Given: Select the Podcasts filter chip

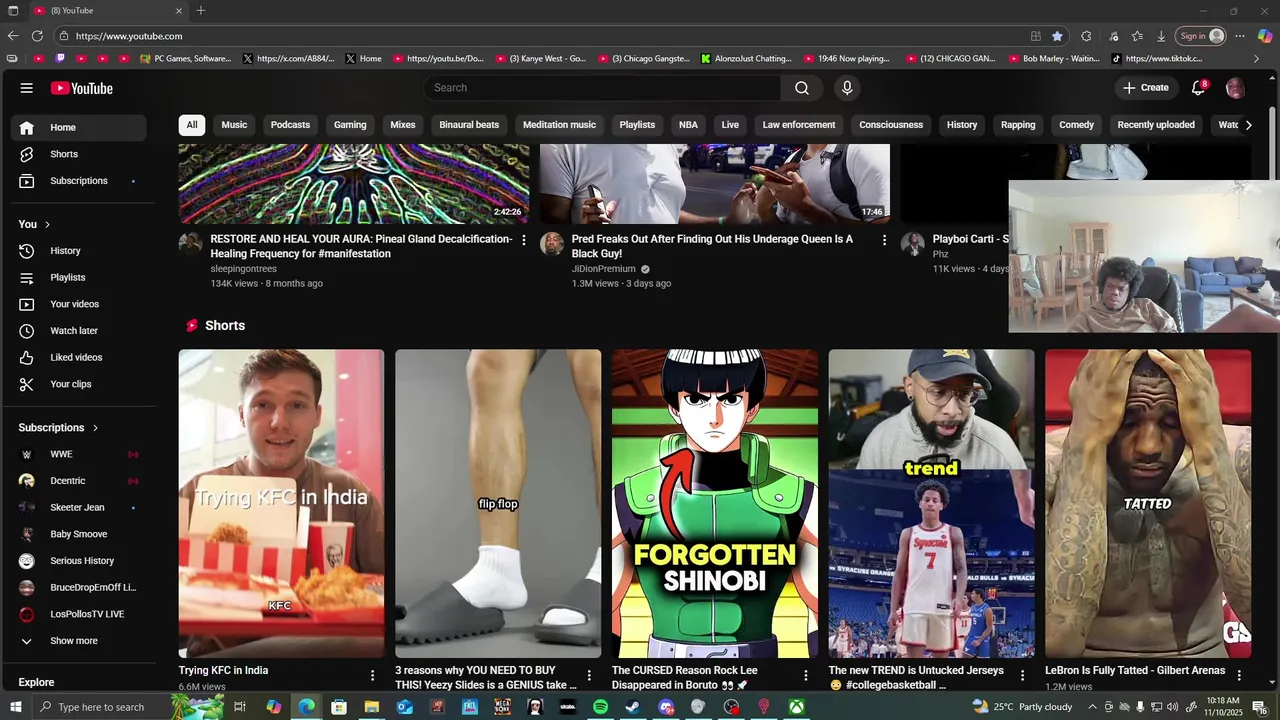Looking at the screenshot, I should coord(290,125).
